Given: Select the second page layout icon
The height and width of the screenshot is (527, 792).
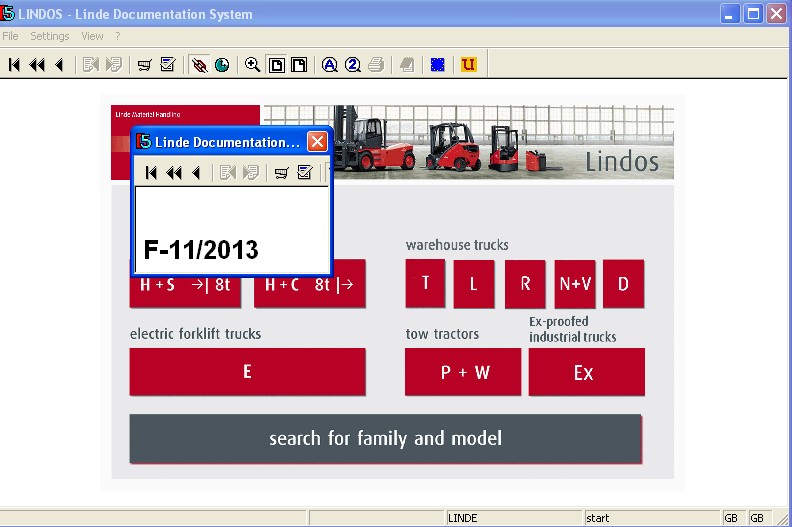Looking at the screenshot, I should (x=299, y=65).
